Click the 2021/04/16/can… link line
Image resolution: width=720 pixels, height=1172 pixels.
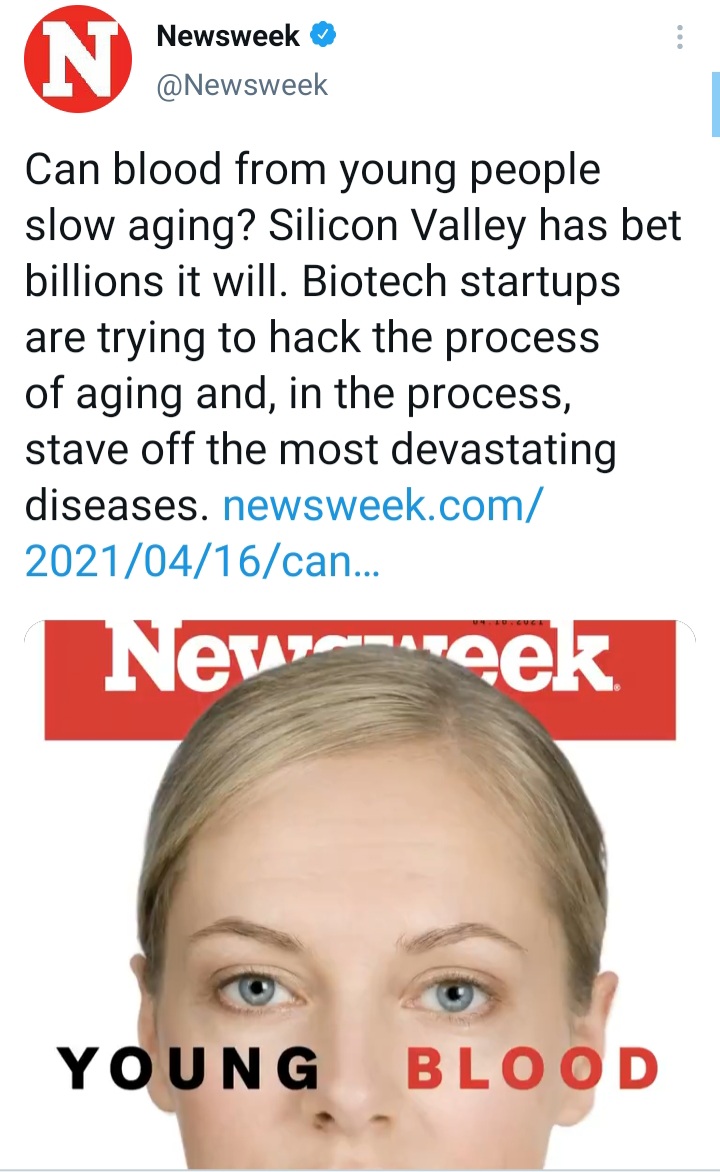click(203, 561)
